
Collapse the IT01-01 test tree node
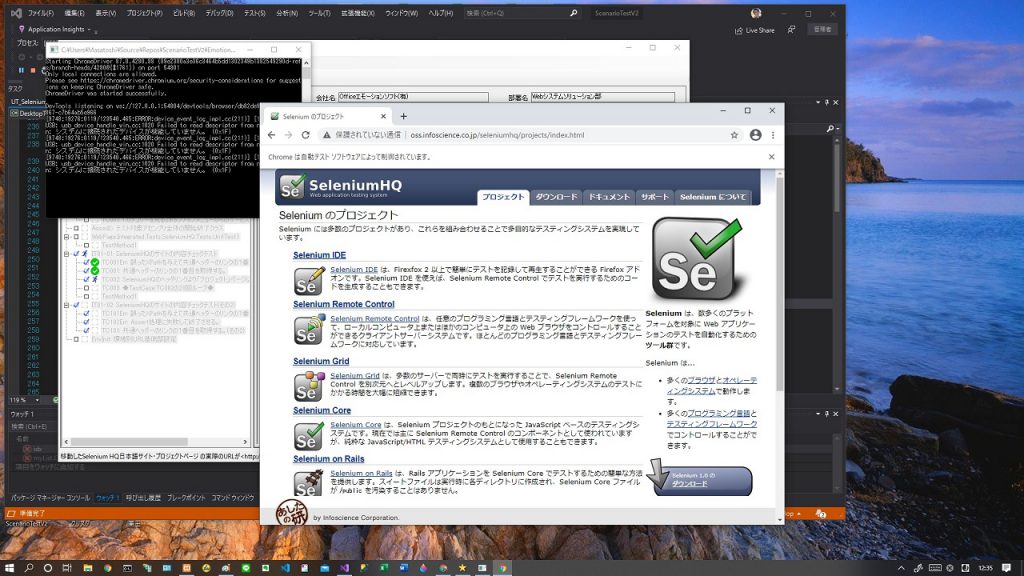(x=66, y=253)
